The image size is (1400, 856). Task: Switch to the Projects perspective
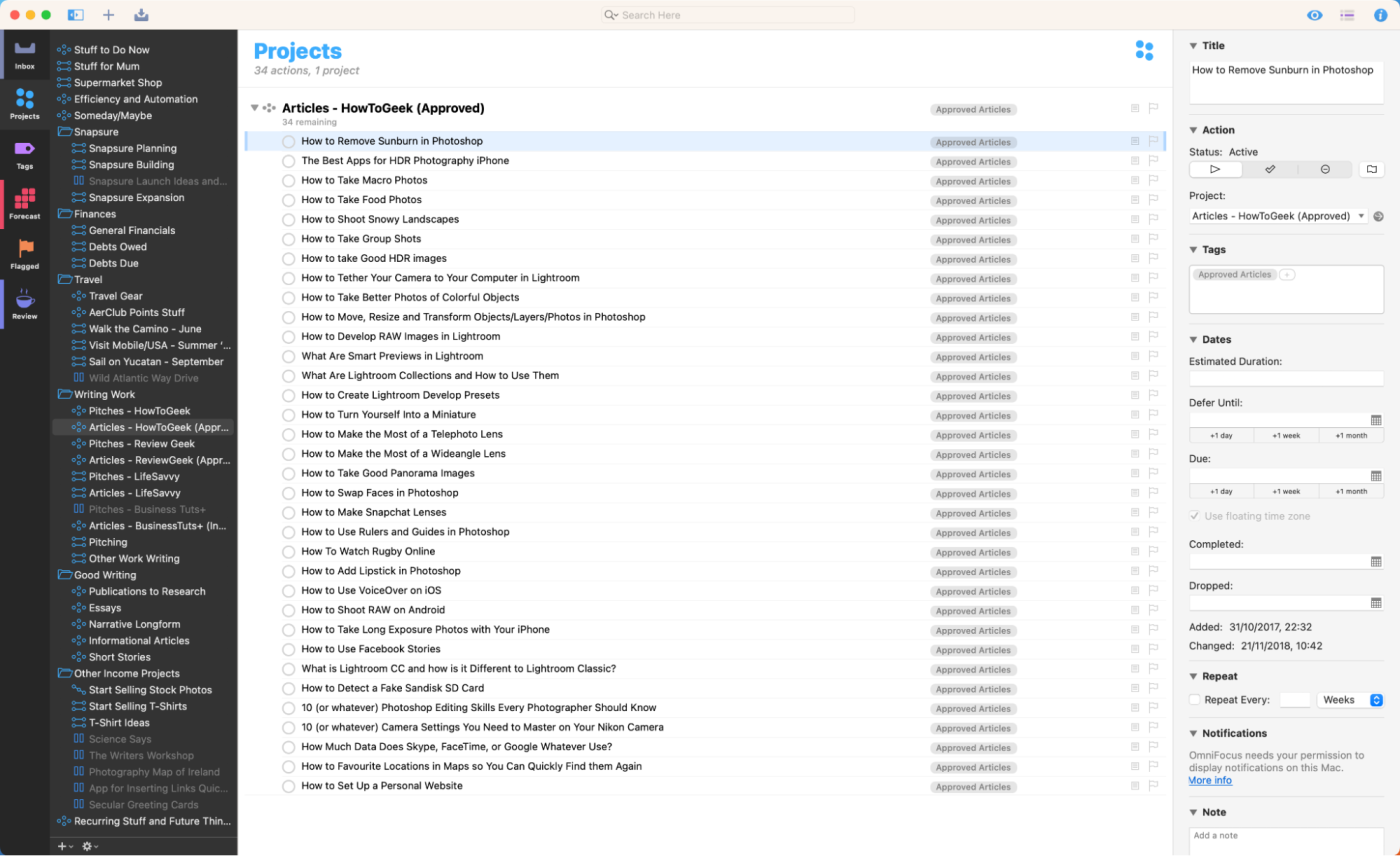25,105
